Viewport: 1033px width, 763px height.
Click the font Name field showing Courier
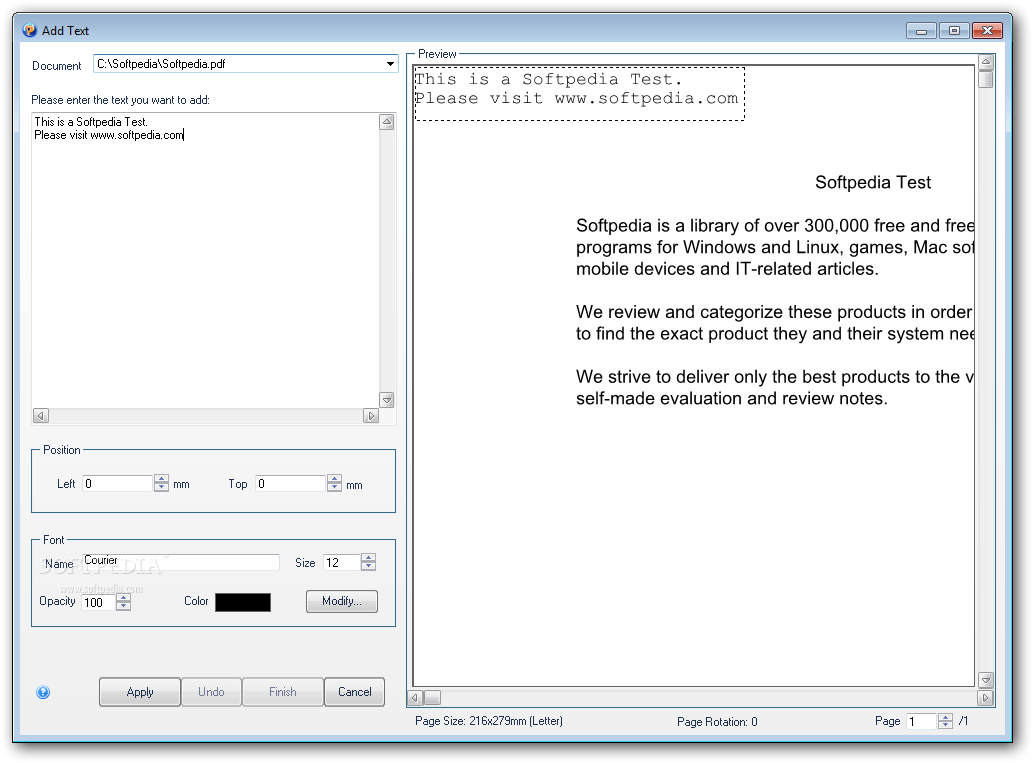tap(181, 561)
